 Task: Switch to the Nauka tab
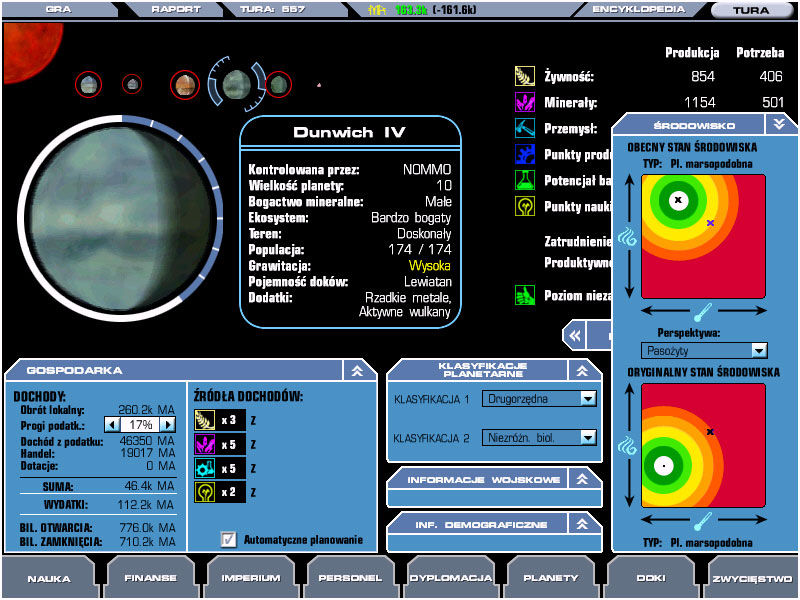[49, 578]
